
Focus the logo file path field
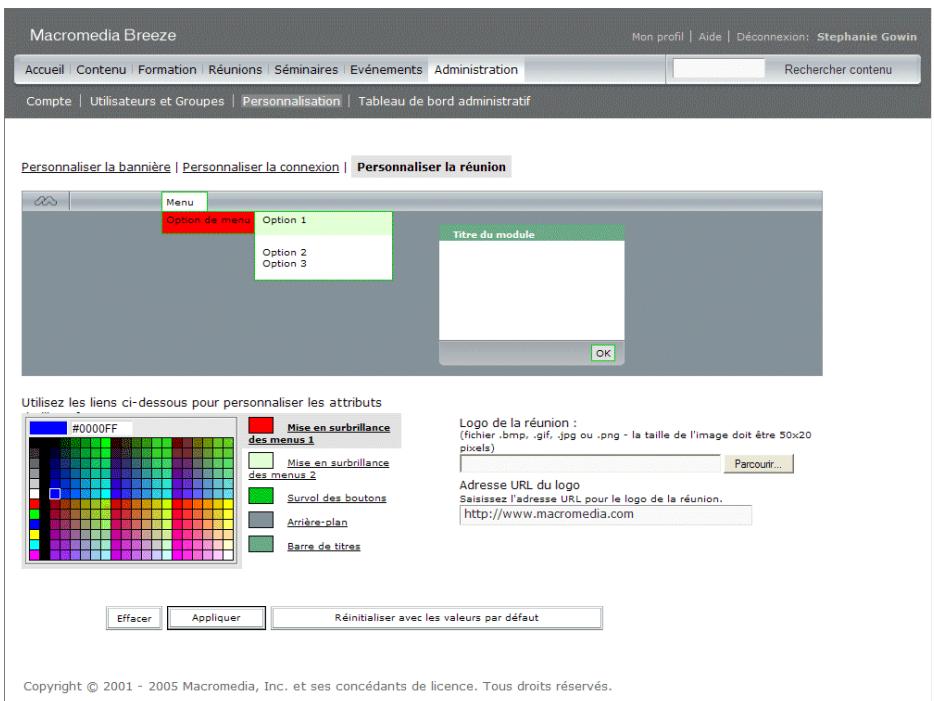[x=590, y=464]
